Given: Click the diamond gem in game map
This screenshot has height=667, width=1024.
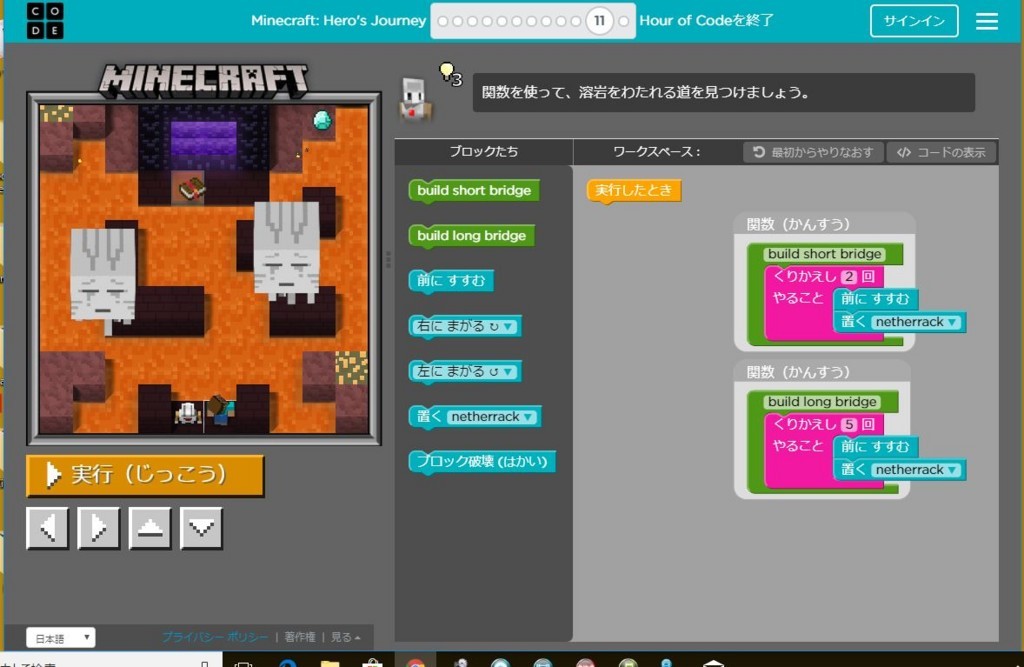Looking at the screenshot, I should click(x=322, y=120).
